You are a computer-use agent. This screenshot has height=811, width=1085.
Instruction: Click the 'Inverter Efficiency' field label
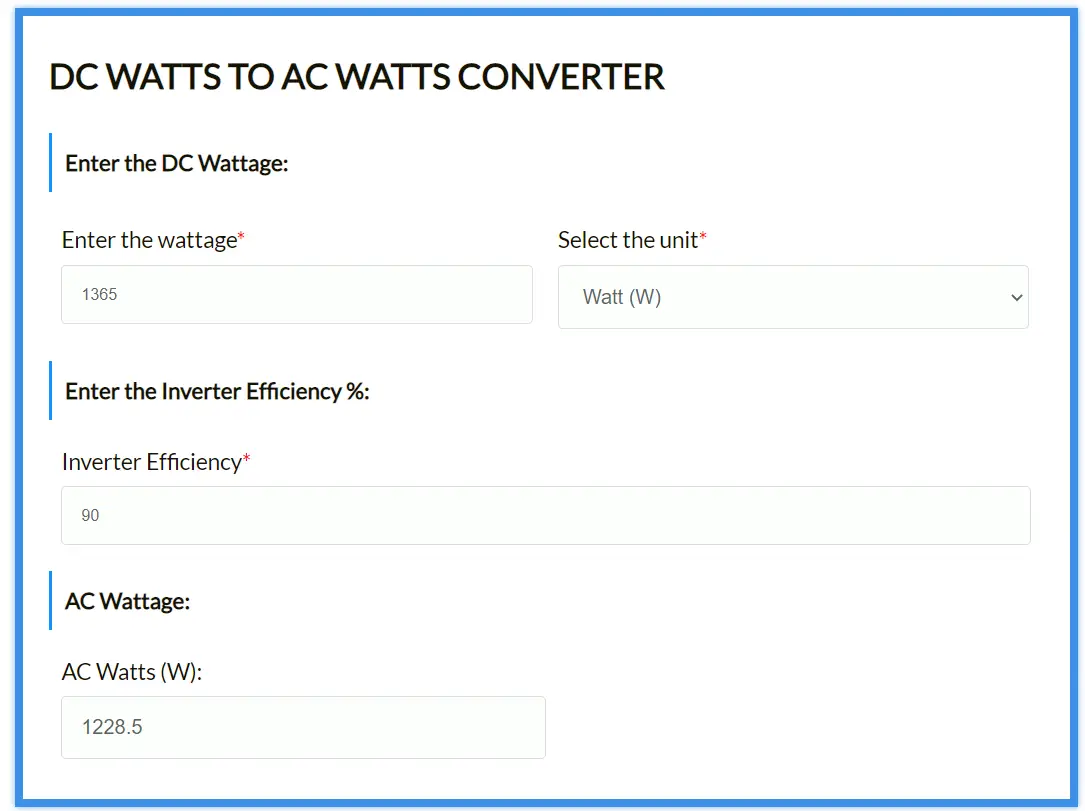coord(148,462)
